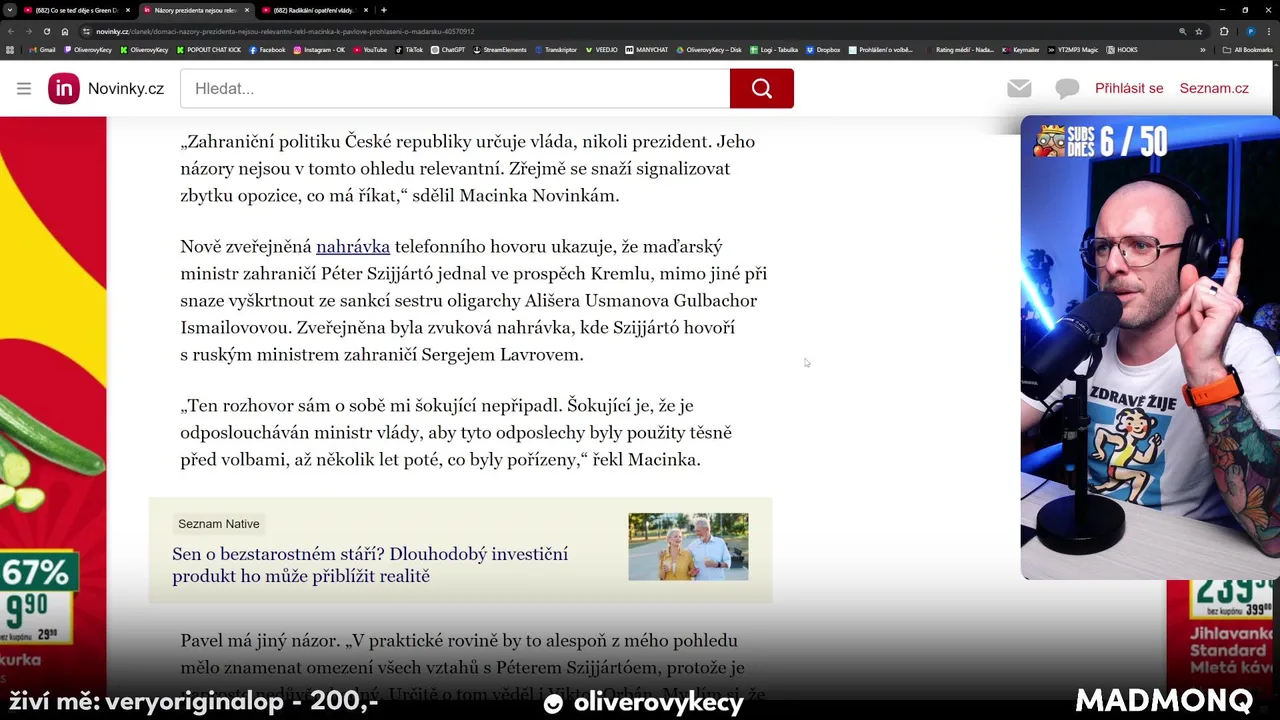Open the Kick-green OliverovyKecy bookmark
This screenshot has height=720, width=1280.
[x=145, y=49]
